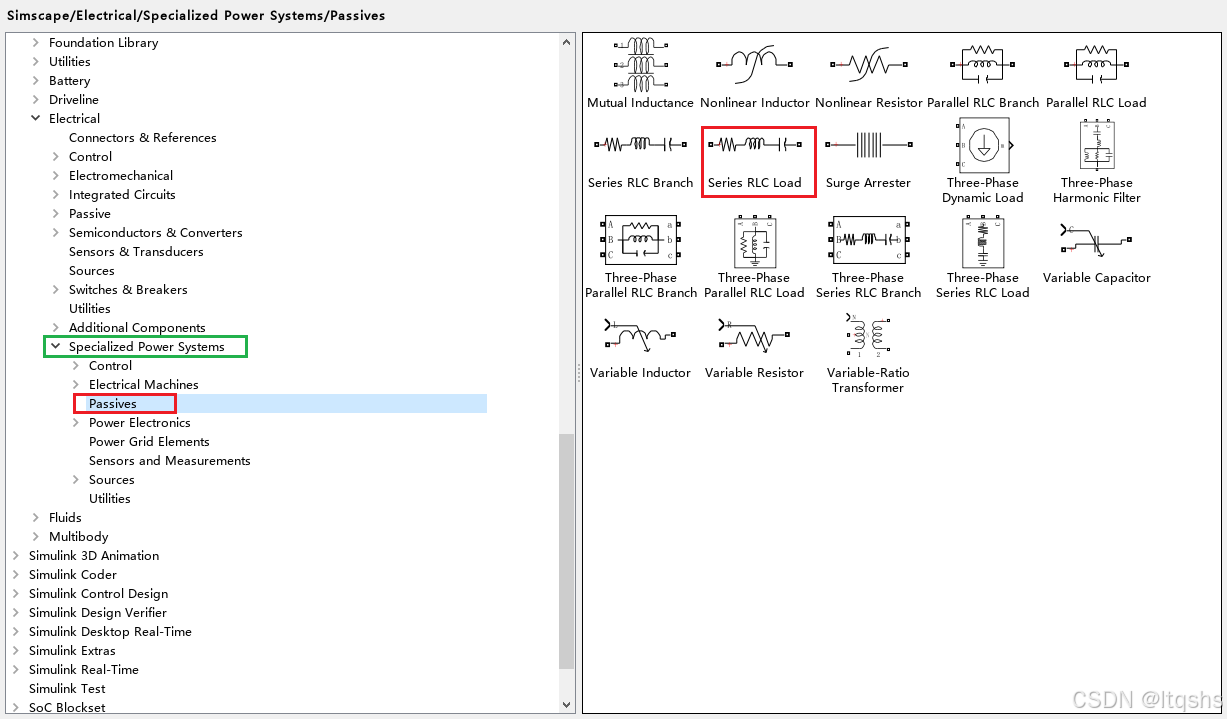This screenshot has height=719, width=1227.
Task: Select the Mutual Inductance block icon
Action: click(640, 64)
